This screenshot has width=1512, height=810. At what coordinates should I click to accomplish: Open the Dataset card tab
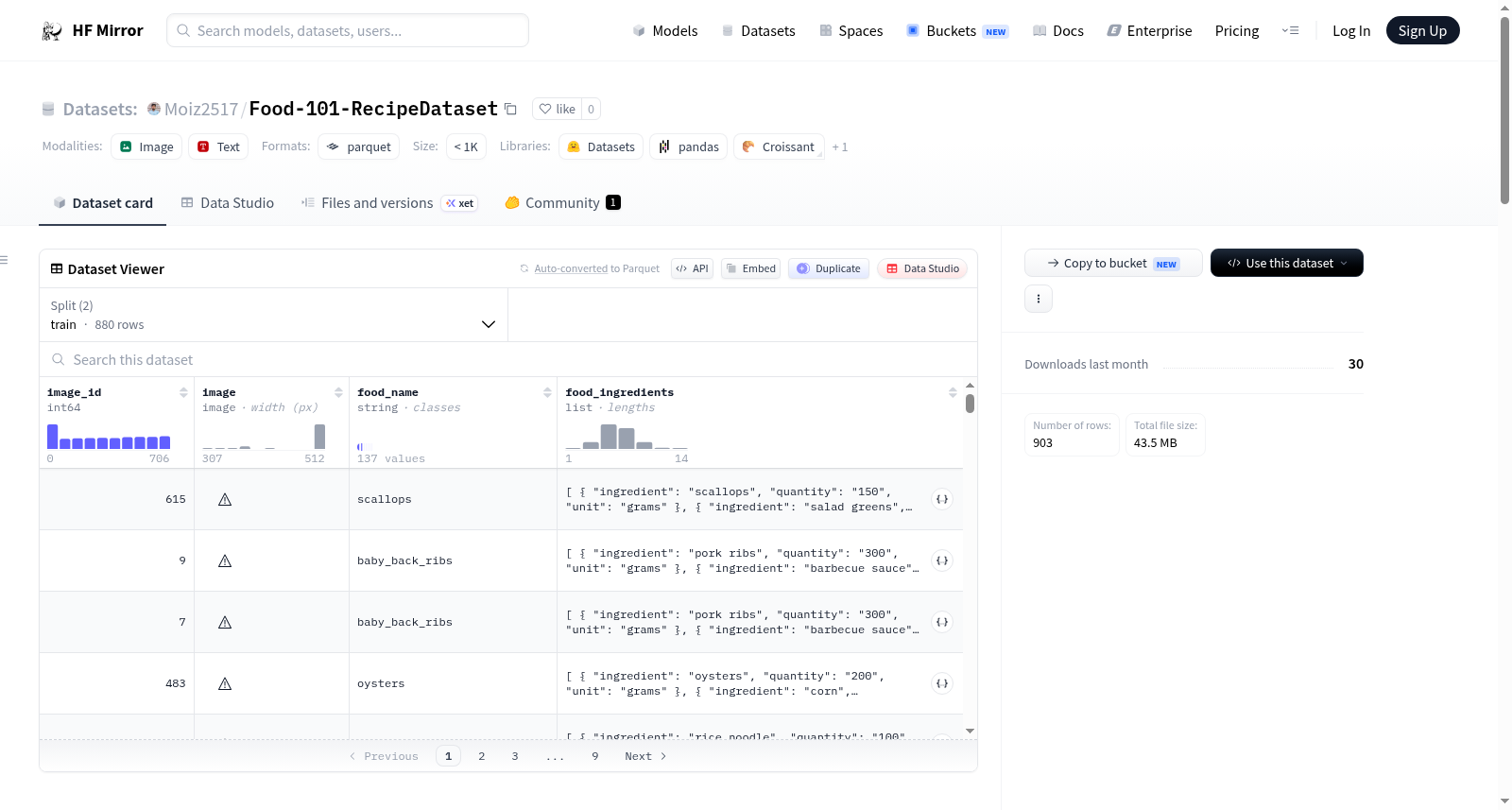103,203
